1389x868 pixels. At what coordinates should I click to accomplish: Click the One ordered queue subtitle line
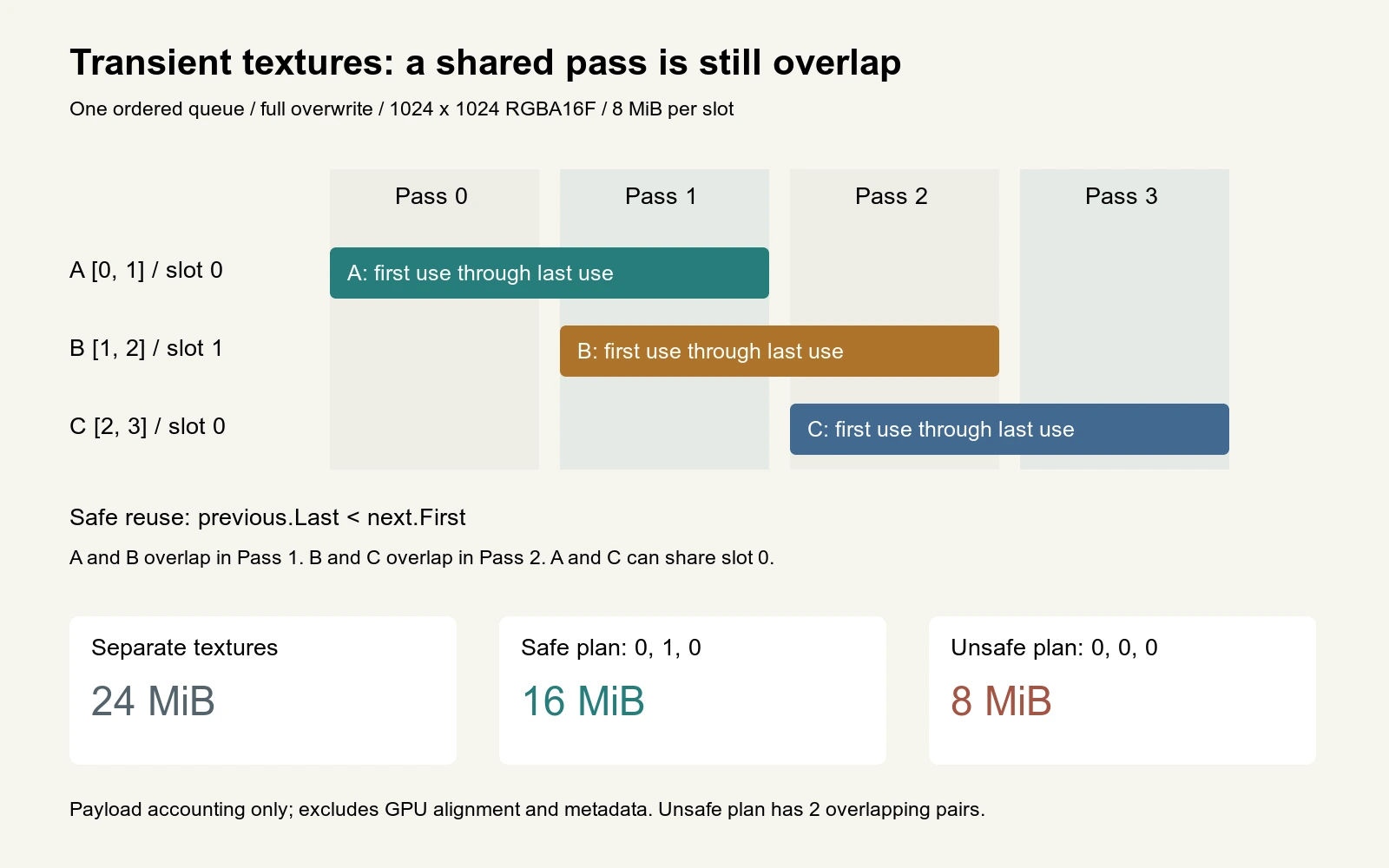click(x=401, y=108)
